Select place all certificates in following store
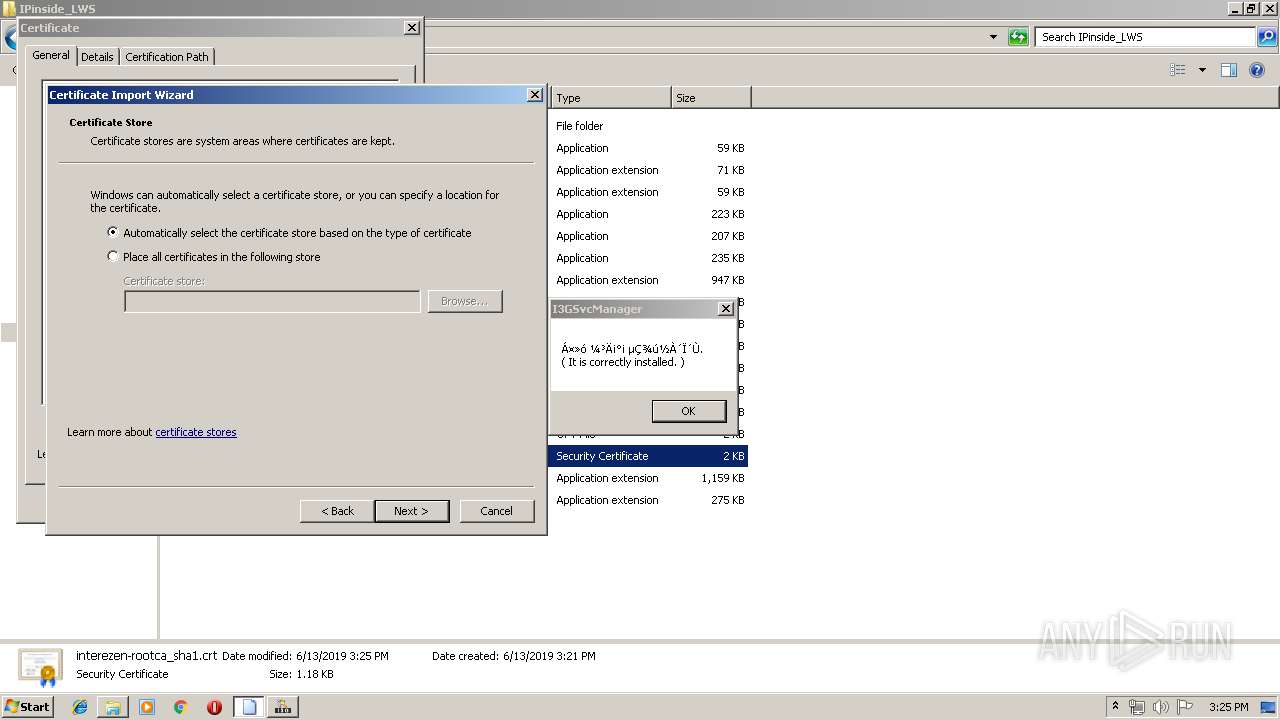The width and height of the screenshot is (1280, 720). [x=214, y=256]
